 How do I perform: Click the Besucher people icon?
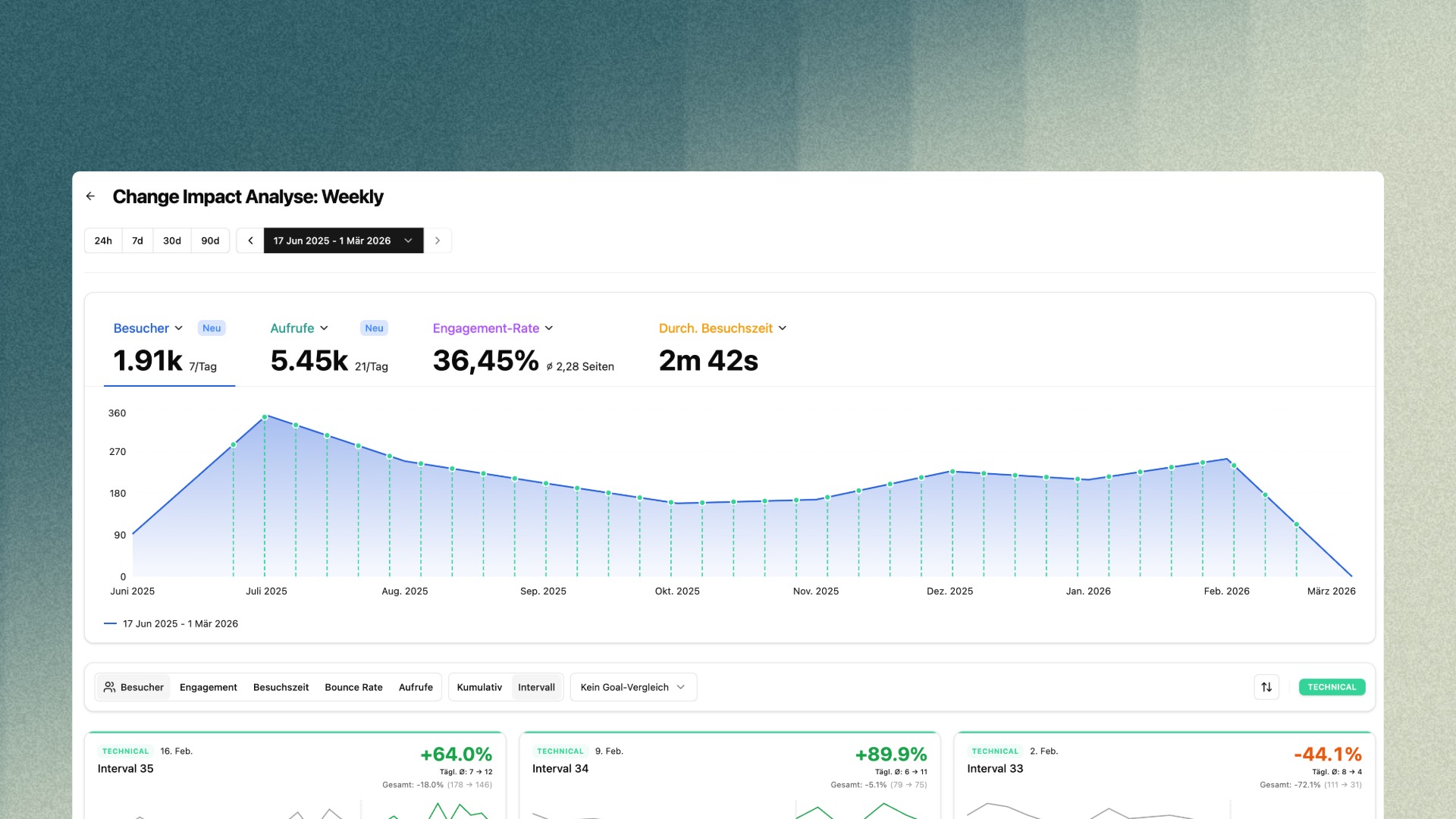[x=110, y=687]
